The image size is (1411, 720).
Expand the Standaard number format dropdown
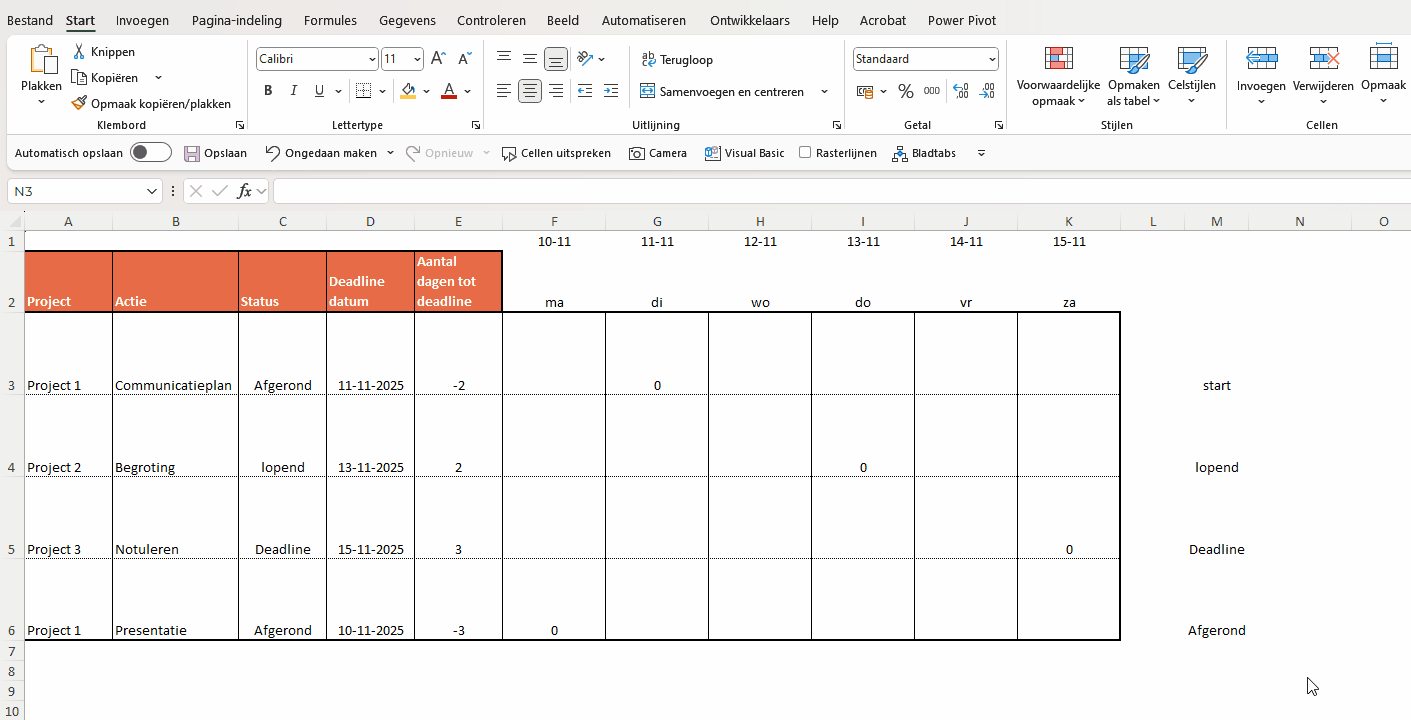click(x=992, y=60)
